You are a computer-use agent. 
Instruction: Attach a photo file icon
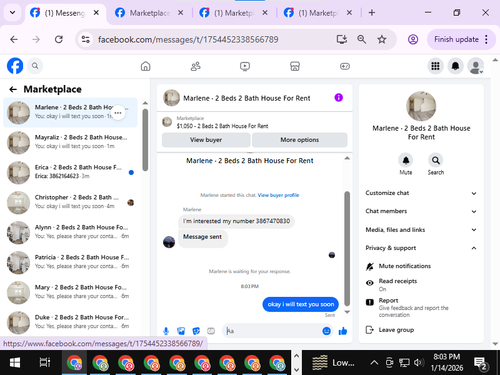click(181, 331)
